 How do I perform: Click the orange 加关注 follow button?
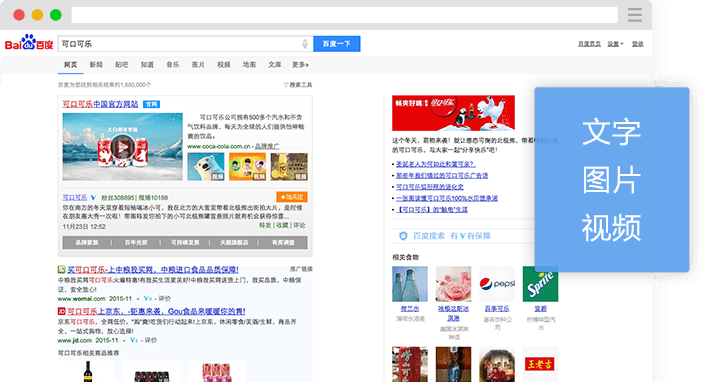292,197
